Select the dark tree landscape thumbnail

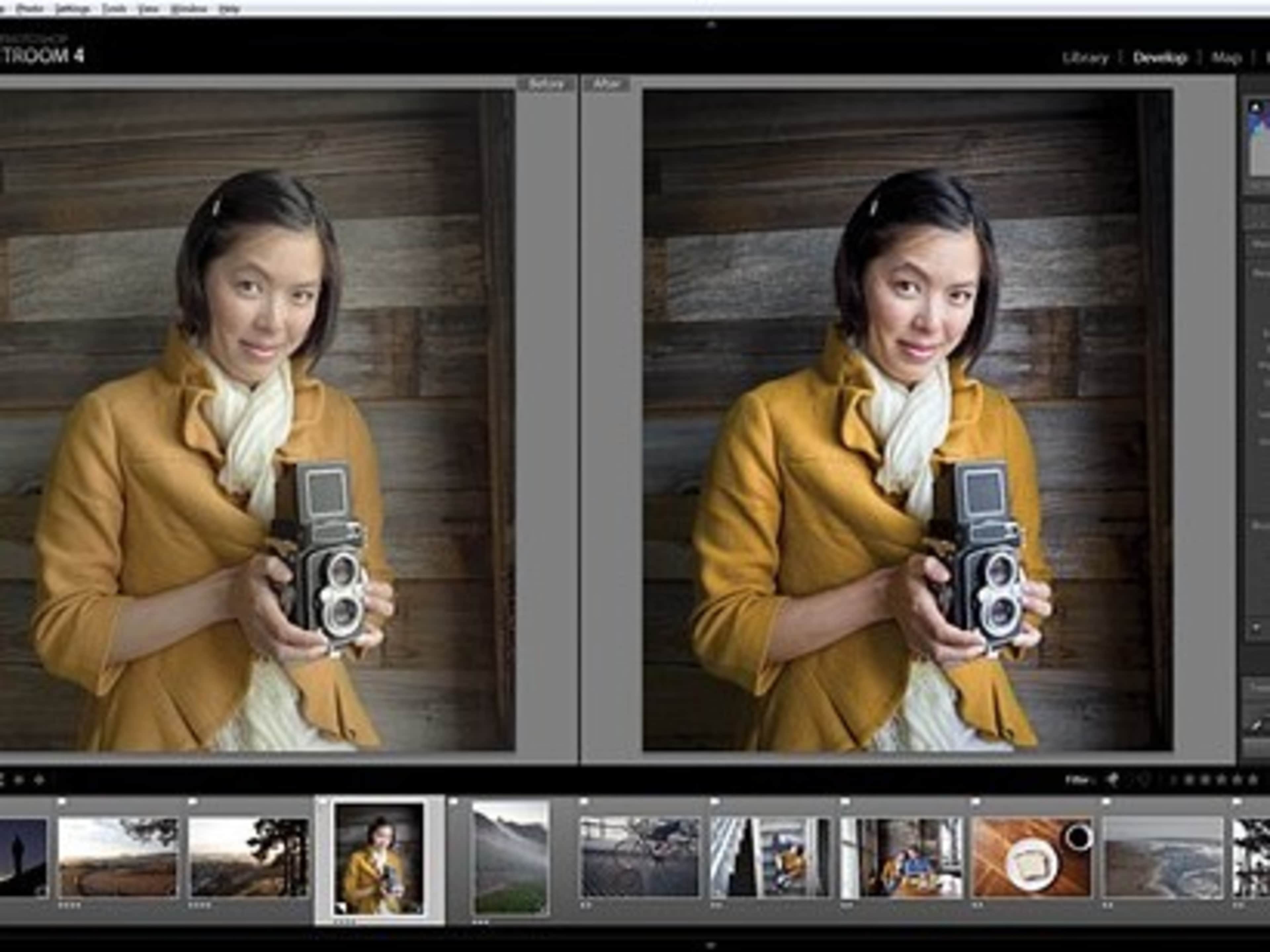249,858
